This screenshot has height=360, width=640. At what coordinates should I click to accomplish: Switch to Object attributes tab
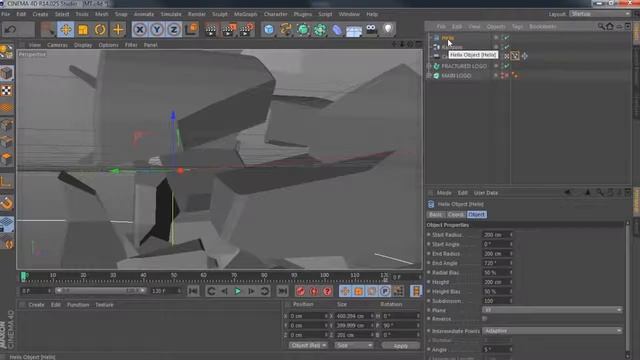[x=476, y=215]
